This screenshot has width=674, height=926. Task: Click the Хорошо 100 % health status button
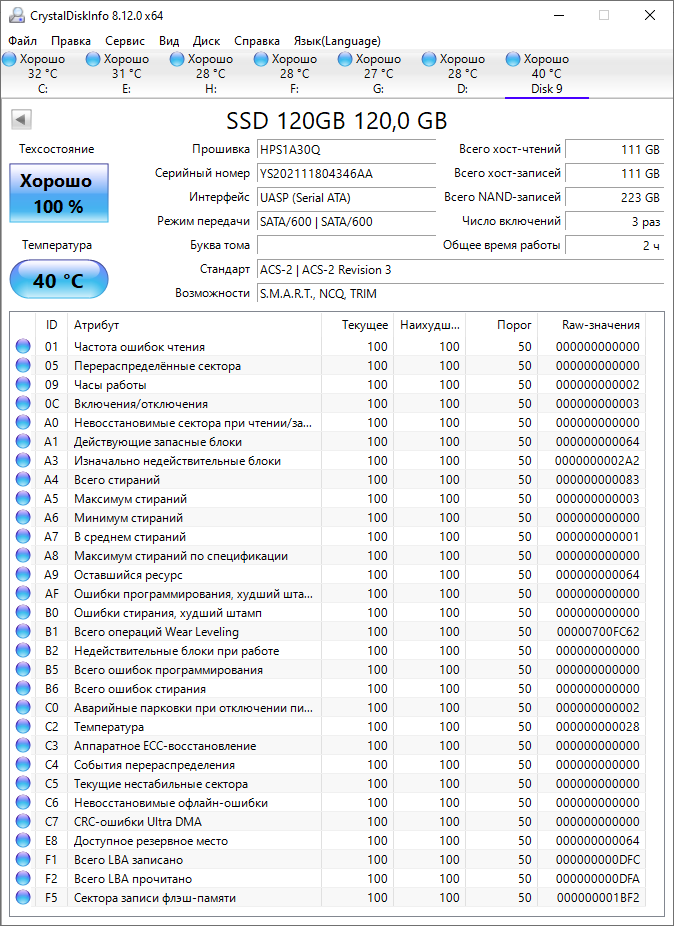pos(59,193)
